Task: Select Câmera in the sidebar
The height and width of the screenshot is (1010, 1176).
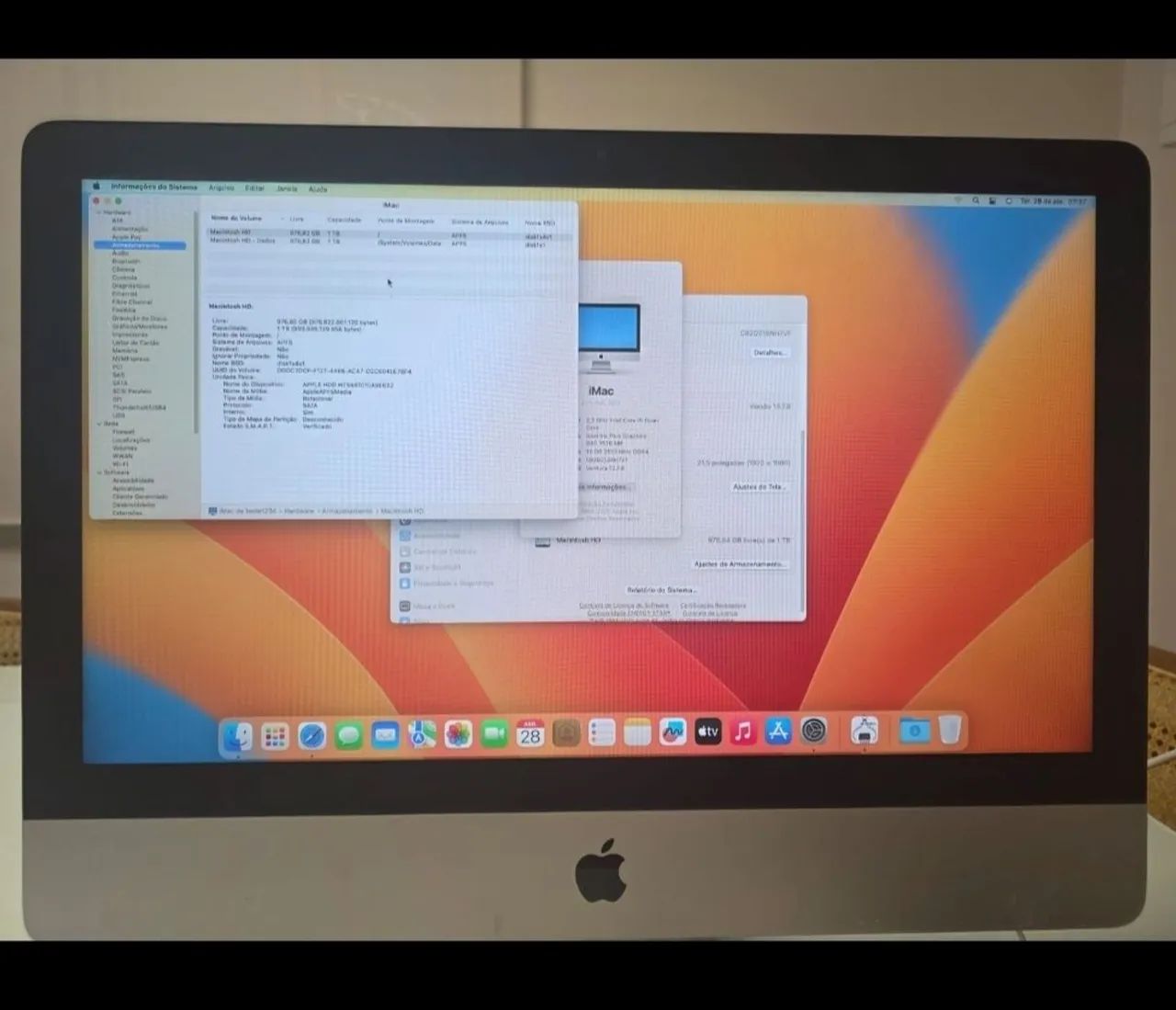Action: (123, 269)
